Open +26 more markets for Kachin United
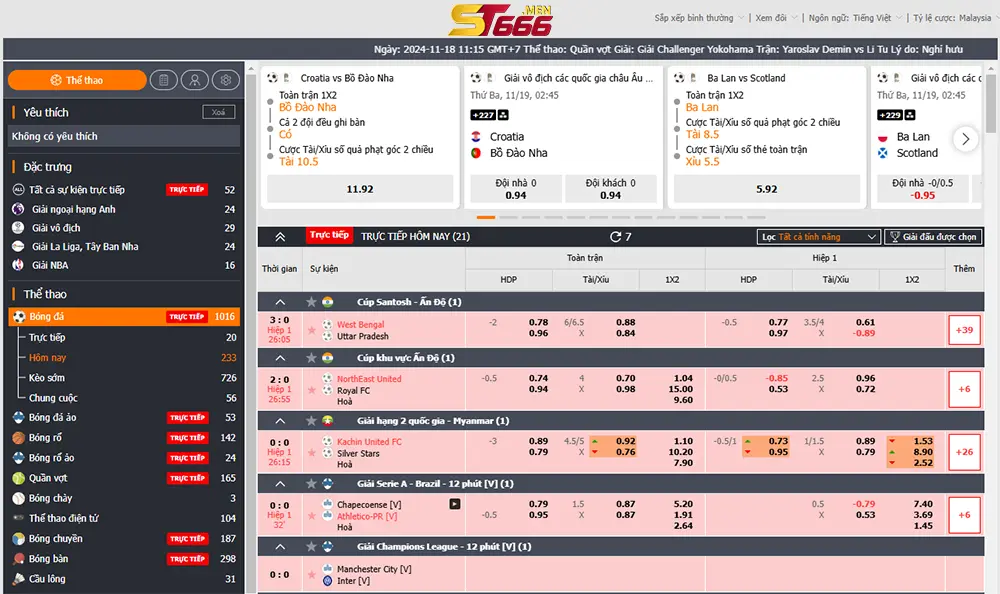Image resolution: width=1000 pixels, height=594 pixels. point(964,452)
